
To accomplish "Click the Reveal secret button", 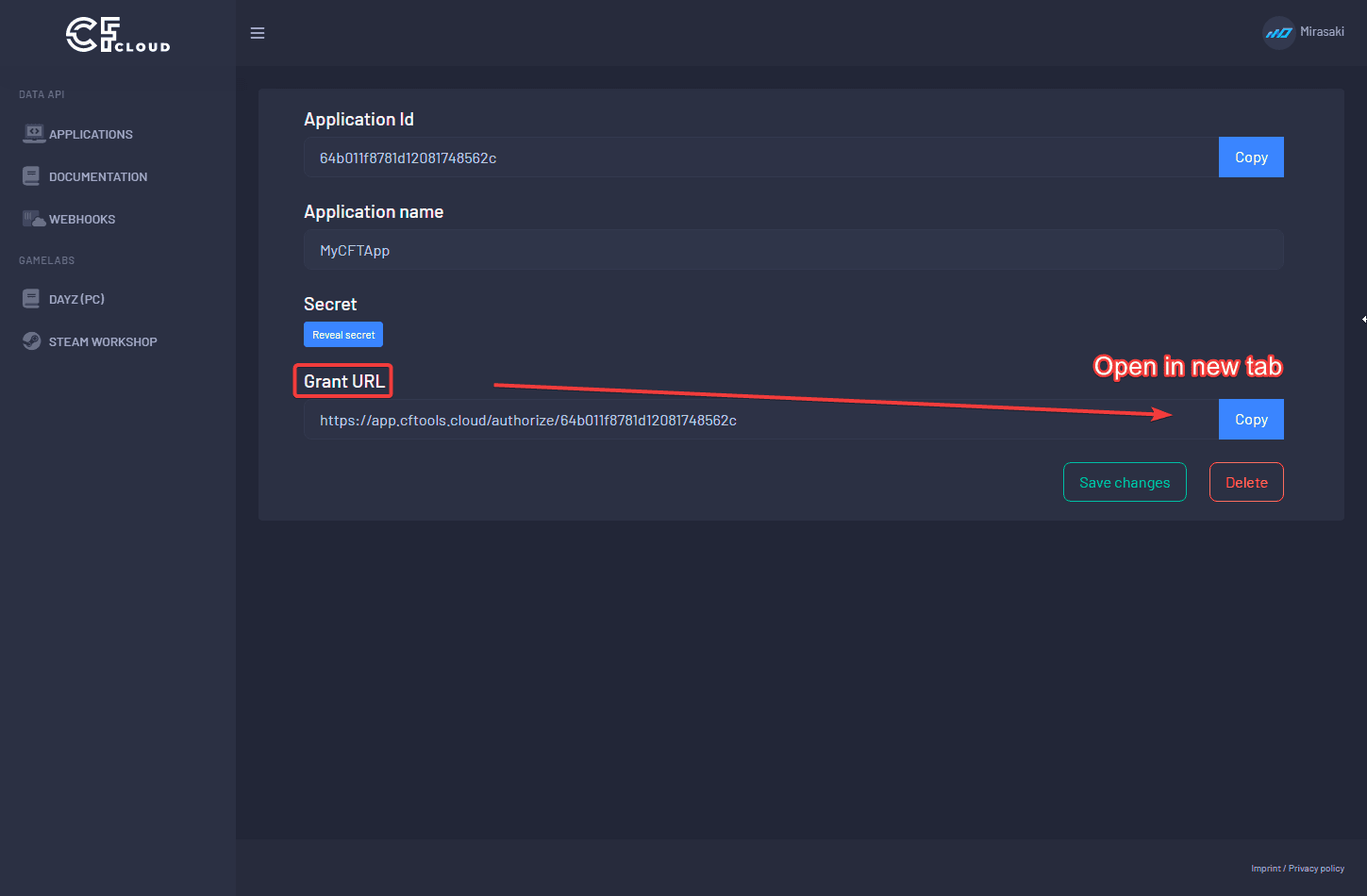I will click(343, 335).
